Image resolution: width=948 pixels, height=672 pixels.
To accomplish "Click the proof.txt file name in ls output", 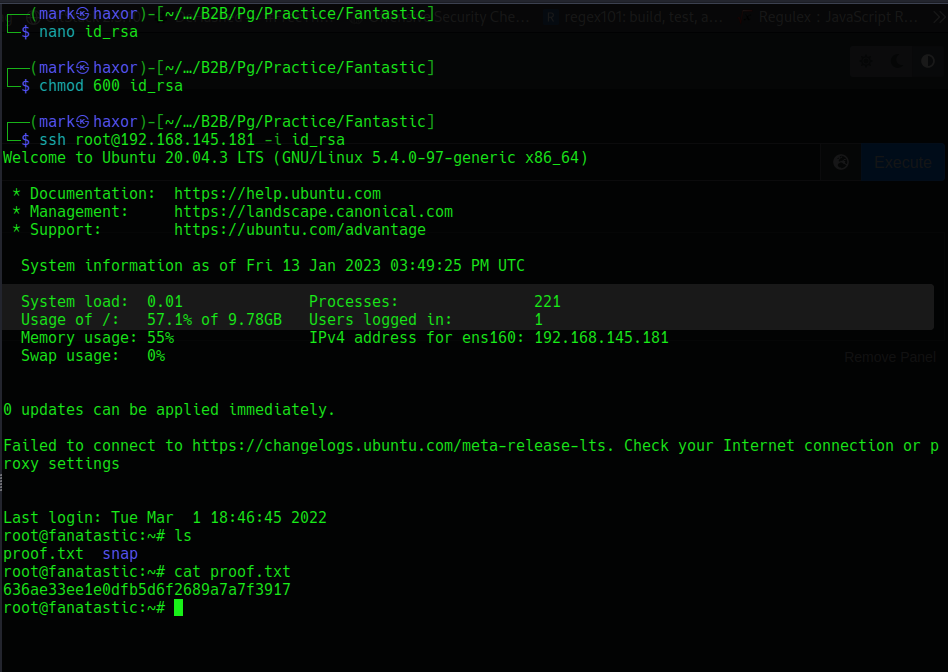I will click(43, 554).
